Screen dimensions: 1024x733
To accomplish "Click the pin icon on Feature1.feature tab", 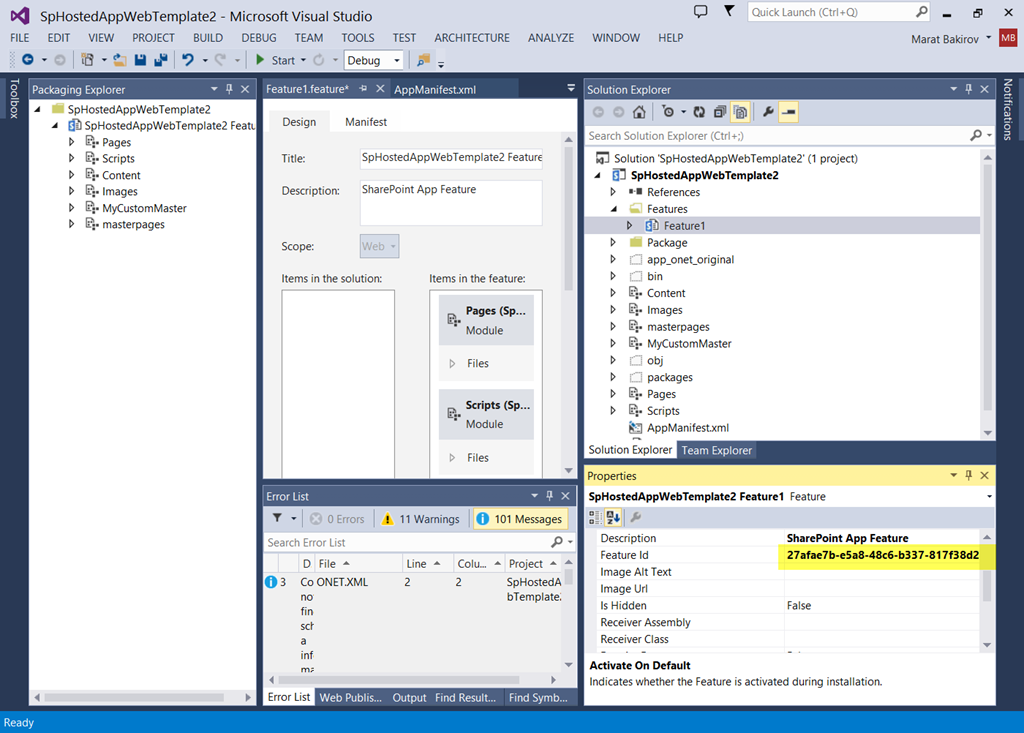I will click(363, 89).
